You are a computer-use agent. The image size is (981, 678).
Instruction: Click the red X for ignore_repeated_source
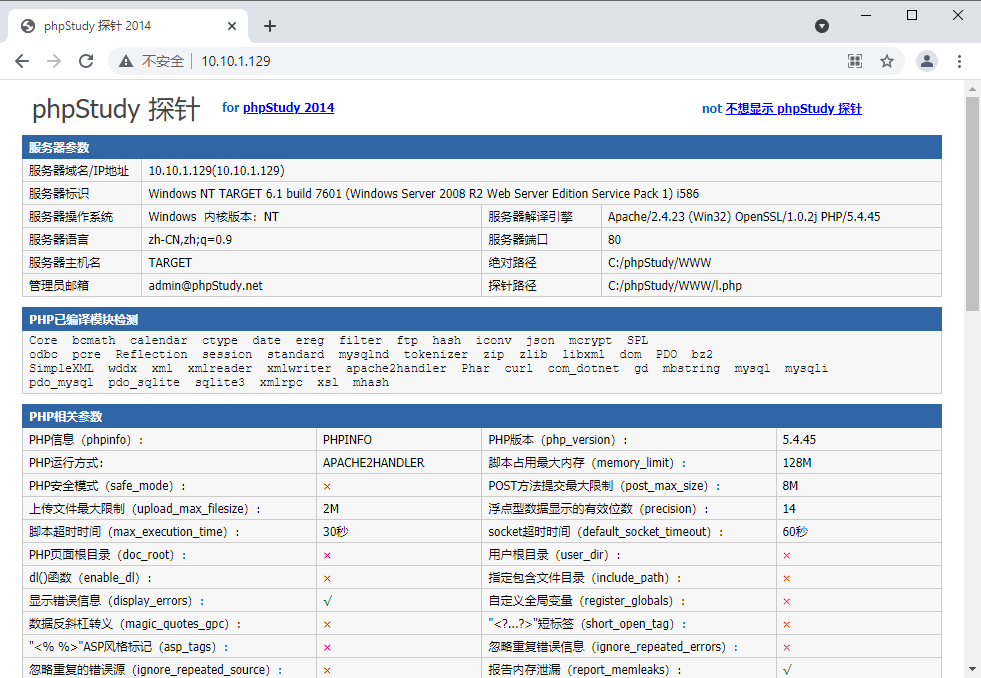327,670
